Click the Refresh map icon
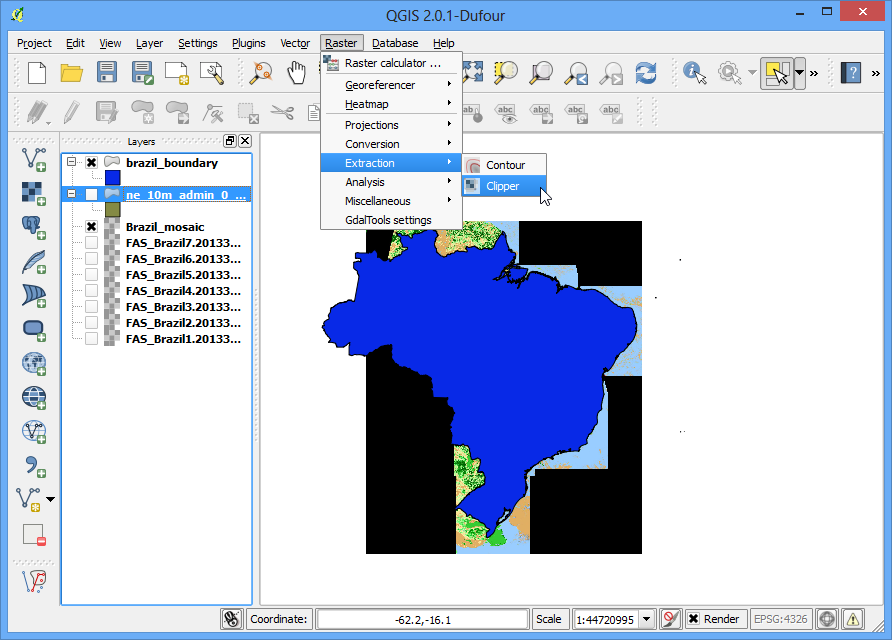 [x=646, y=73]
